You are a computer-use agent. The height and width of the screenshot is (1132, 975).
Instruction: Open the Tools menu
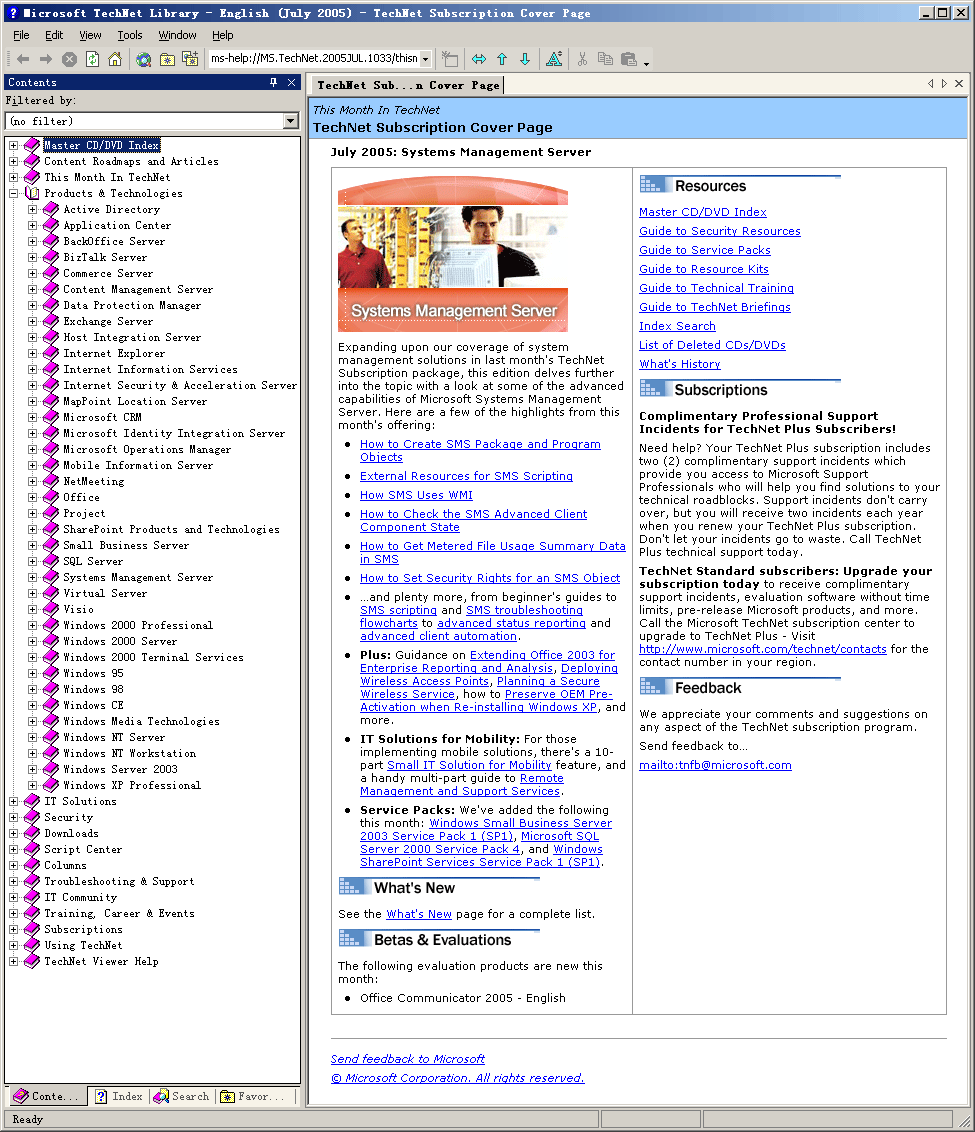pyautogui.click(x=130, y=35)
